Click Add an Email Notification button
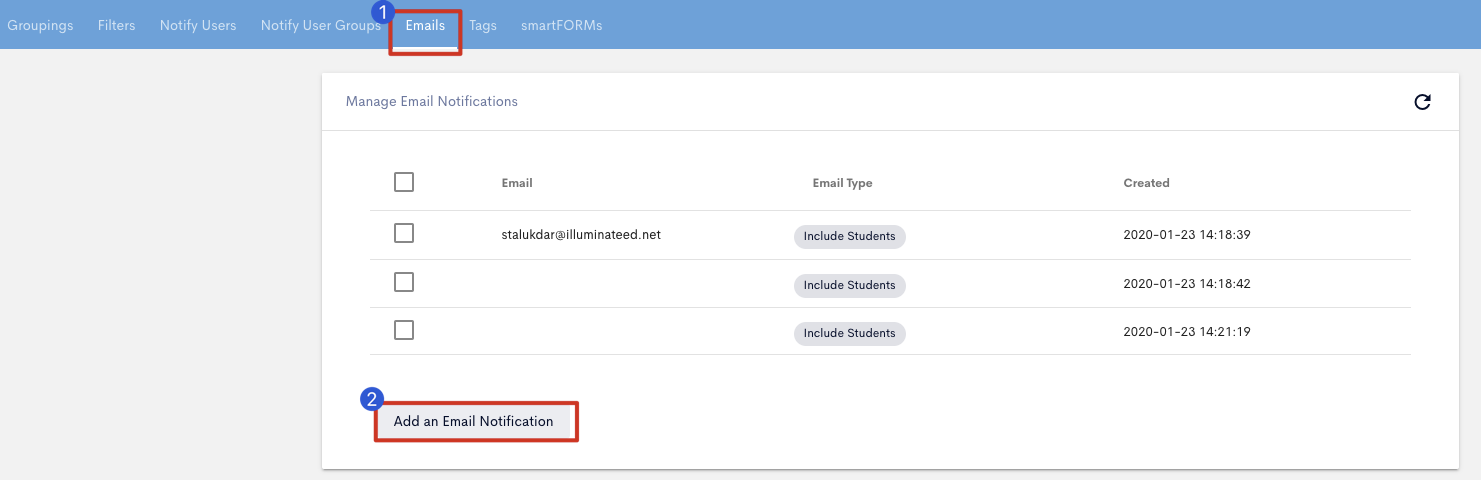The image size is (1481, 480). (x=473, y=421)
